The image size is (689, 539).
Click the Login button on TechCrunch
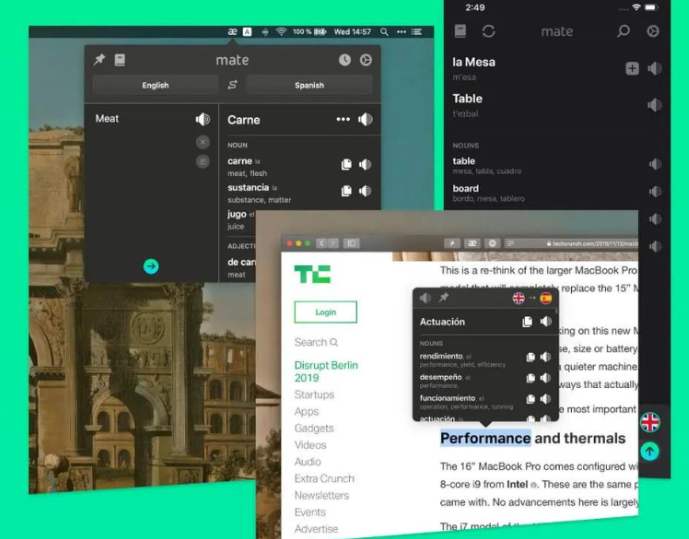pyautogui.click(x=326, y=312)
